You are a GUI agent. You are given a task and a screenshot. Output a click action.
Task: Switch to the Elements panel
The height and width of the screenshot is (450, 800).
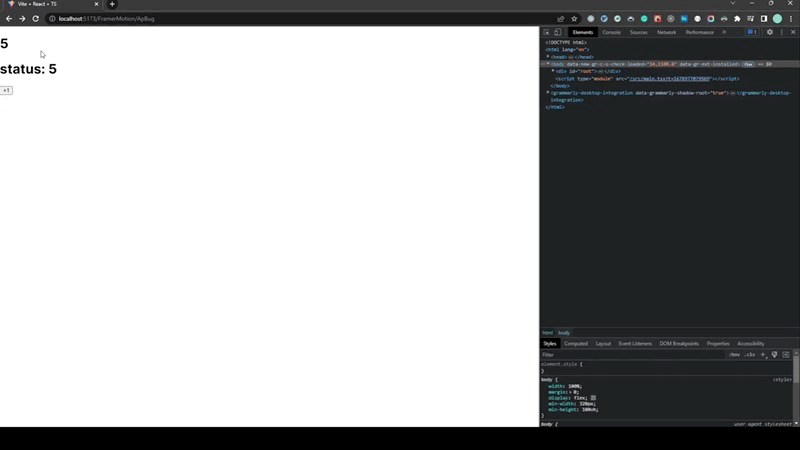click(x=583, y=32)
